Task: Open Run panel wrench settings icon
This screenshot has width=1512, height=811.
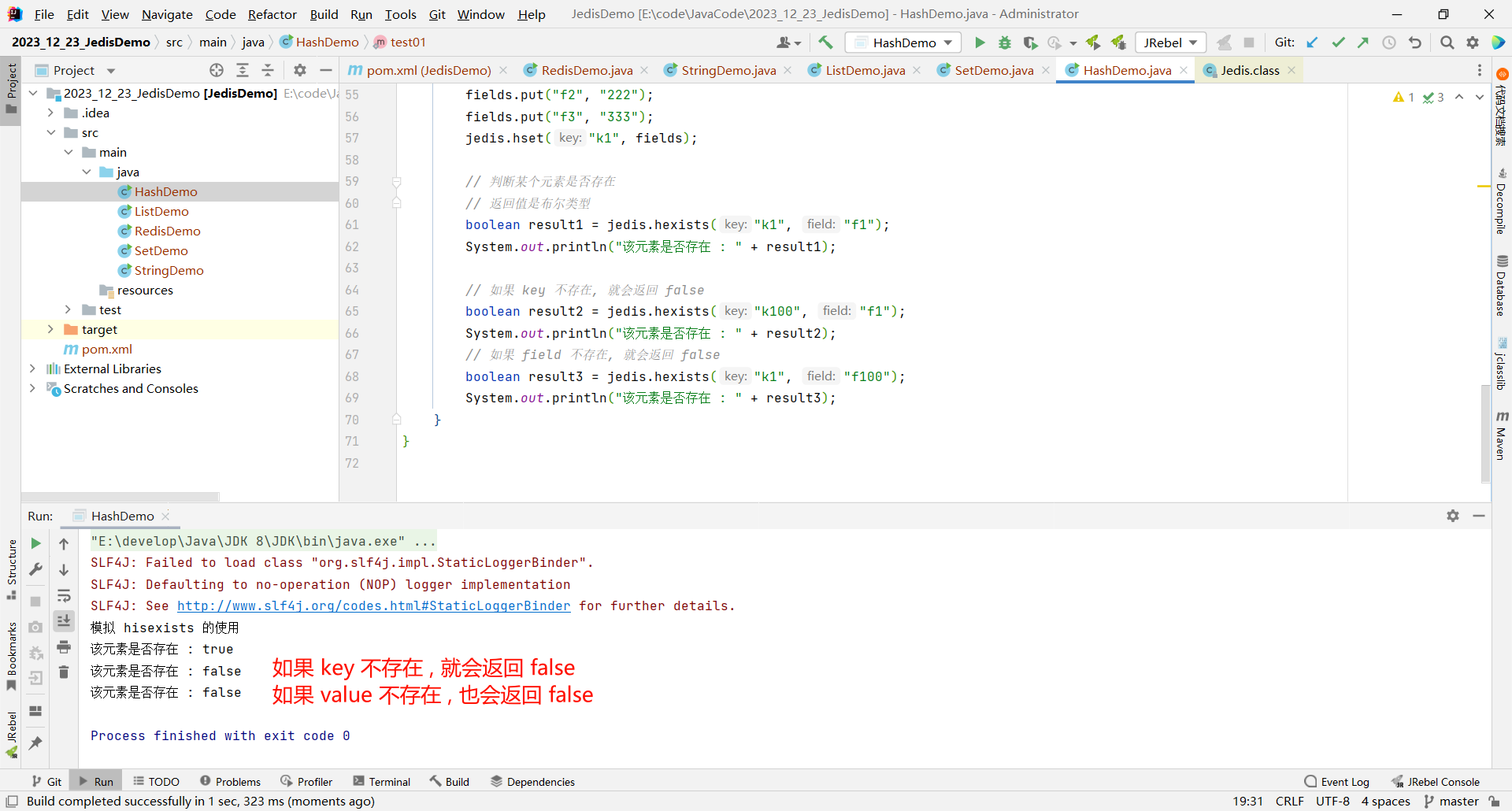Action: (x=35, y=569)
